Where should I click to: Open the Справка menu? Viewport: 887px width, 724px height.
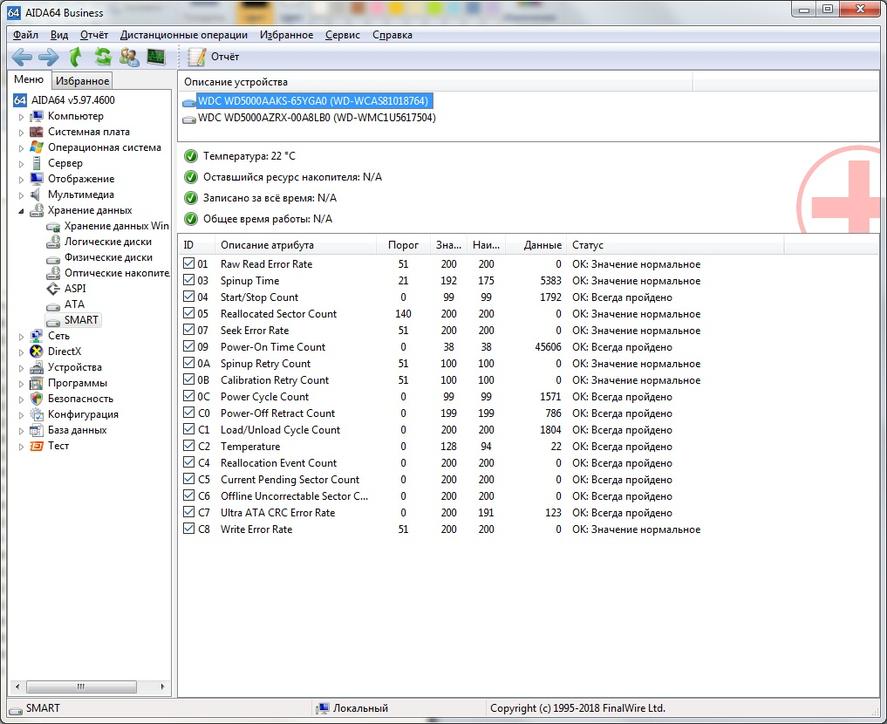pyautogui.click(x=392, y=35)
